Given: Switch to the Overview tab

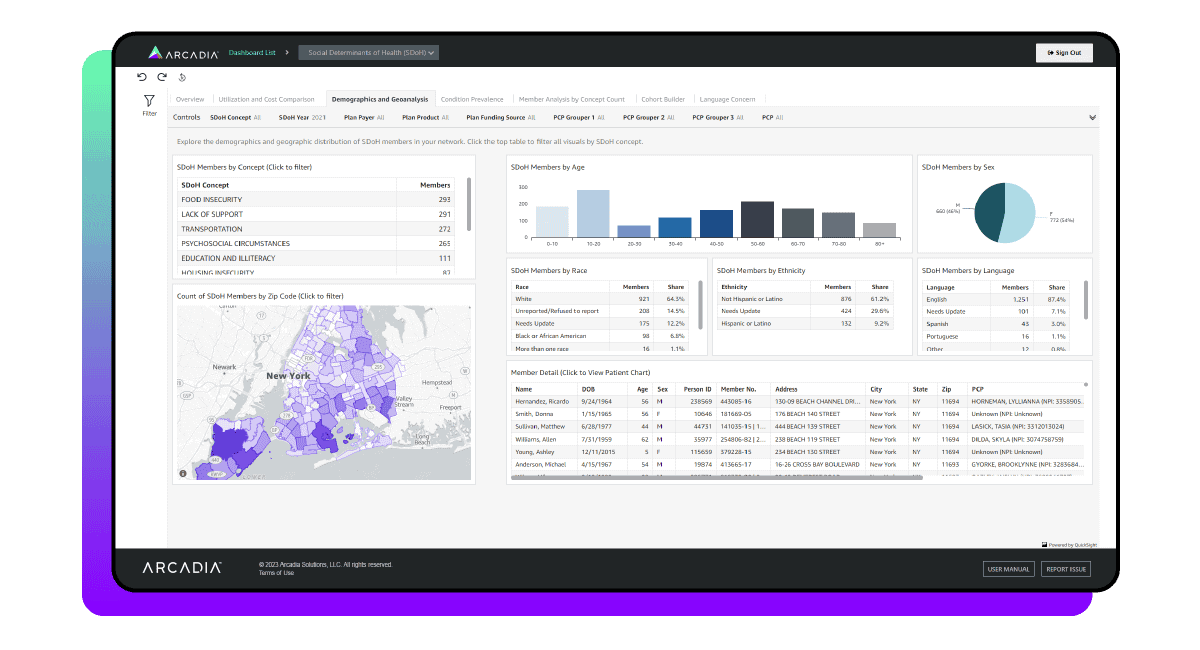Looking at the screenshot, I should 190,99.
